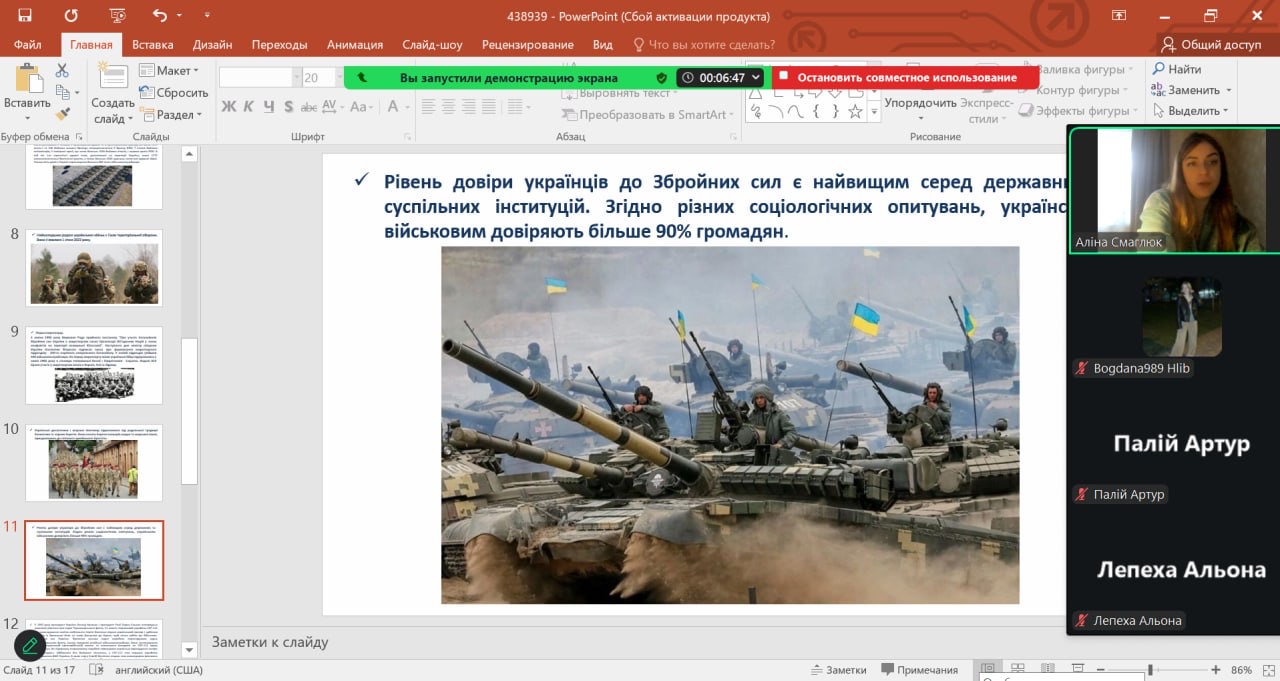Click the Undo arrow icon
This screenshot has height=681, width=1280.
click(x=160, y=16)
